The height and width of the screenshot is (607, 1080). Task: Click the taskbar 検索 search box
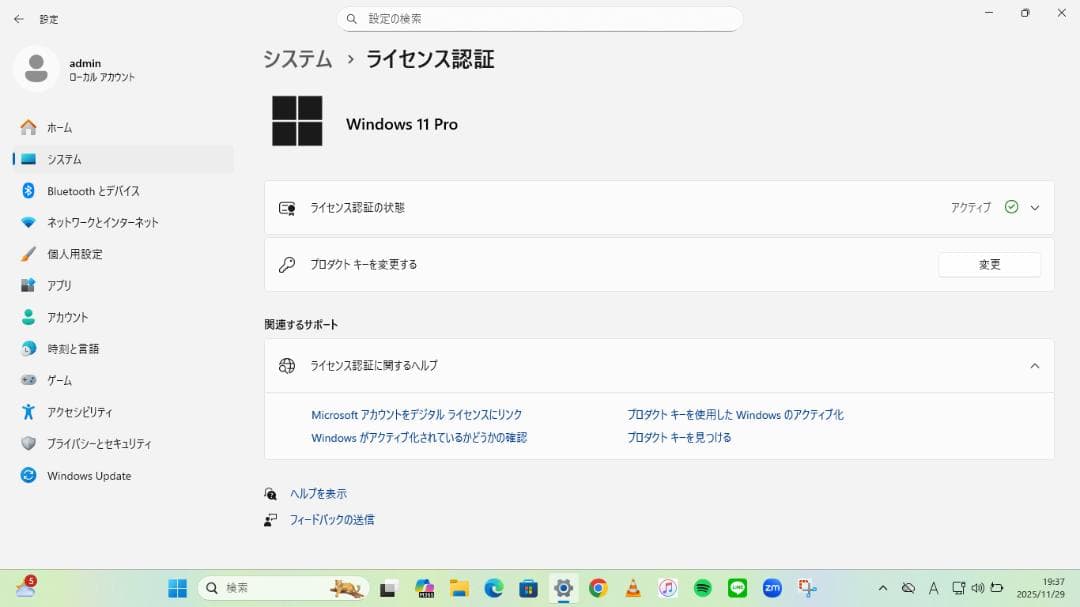click(x=283, y=588)
